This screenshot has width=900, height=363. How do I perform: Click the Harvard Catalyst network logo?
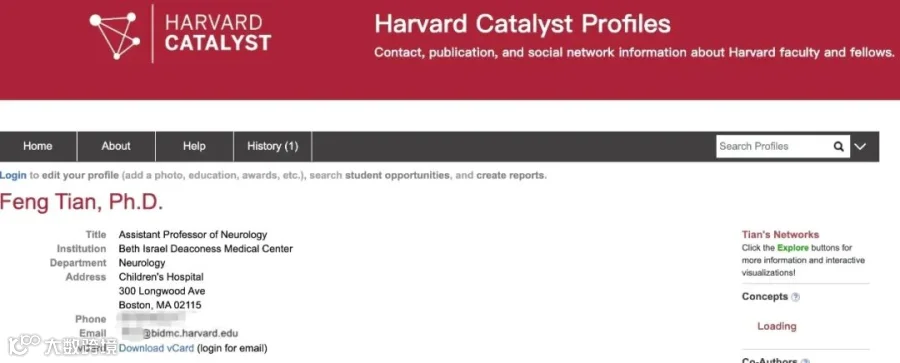tap(115, 36)
